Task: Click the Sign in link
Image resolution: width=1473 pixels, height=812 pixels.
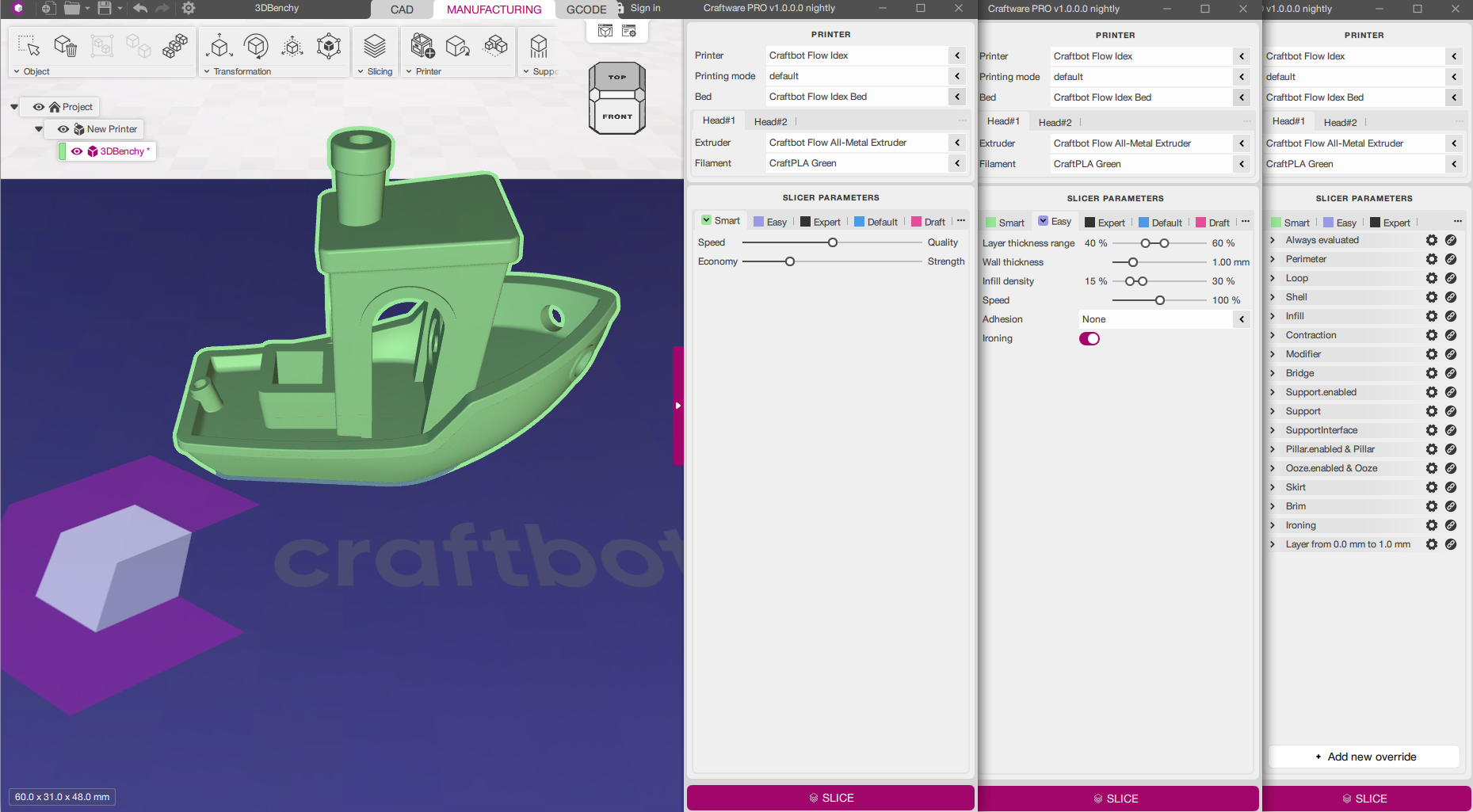Action: pos(645,8)
